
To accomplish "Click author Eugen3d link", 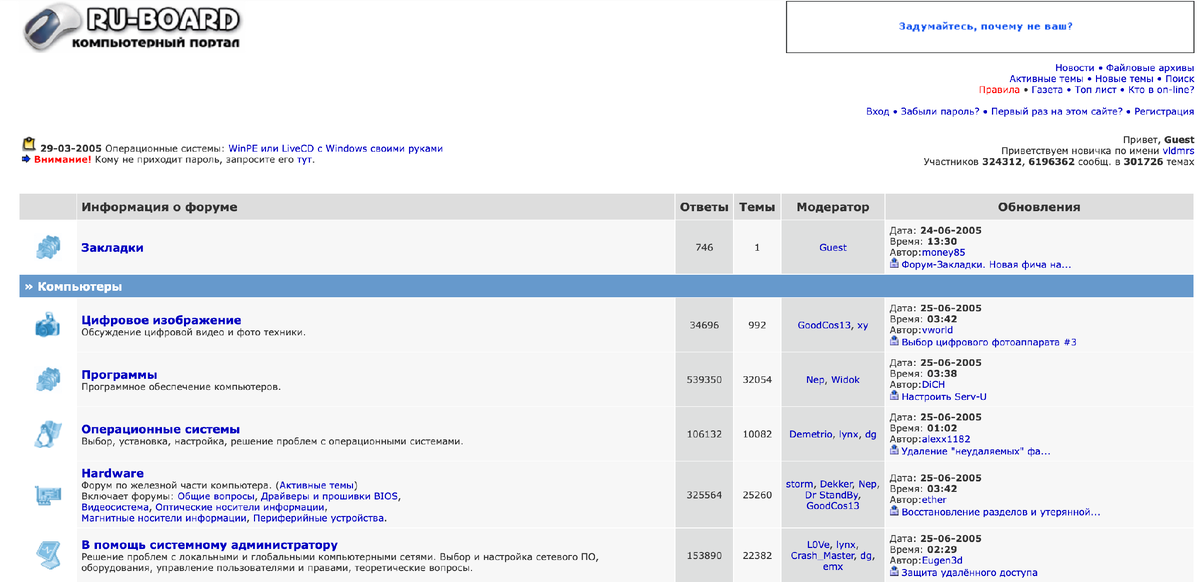I will click(x=943, y=561).
